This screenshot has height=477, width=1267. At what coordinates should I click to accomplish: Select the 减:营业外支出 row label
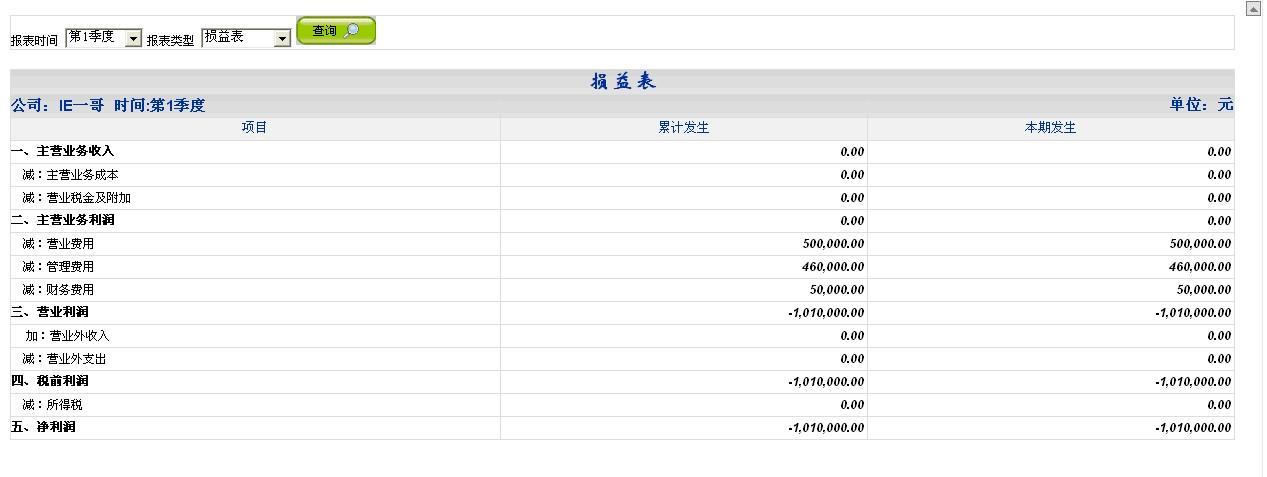65,358
